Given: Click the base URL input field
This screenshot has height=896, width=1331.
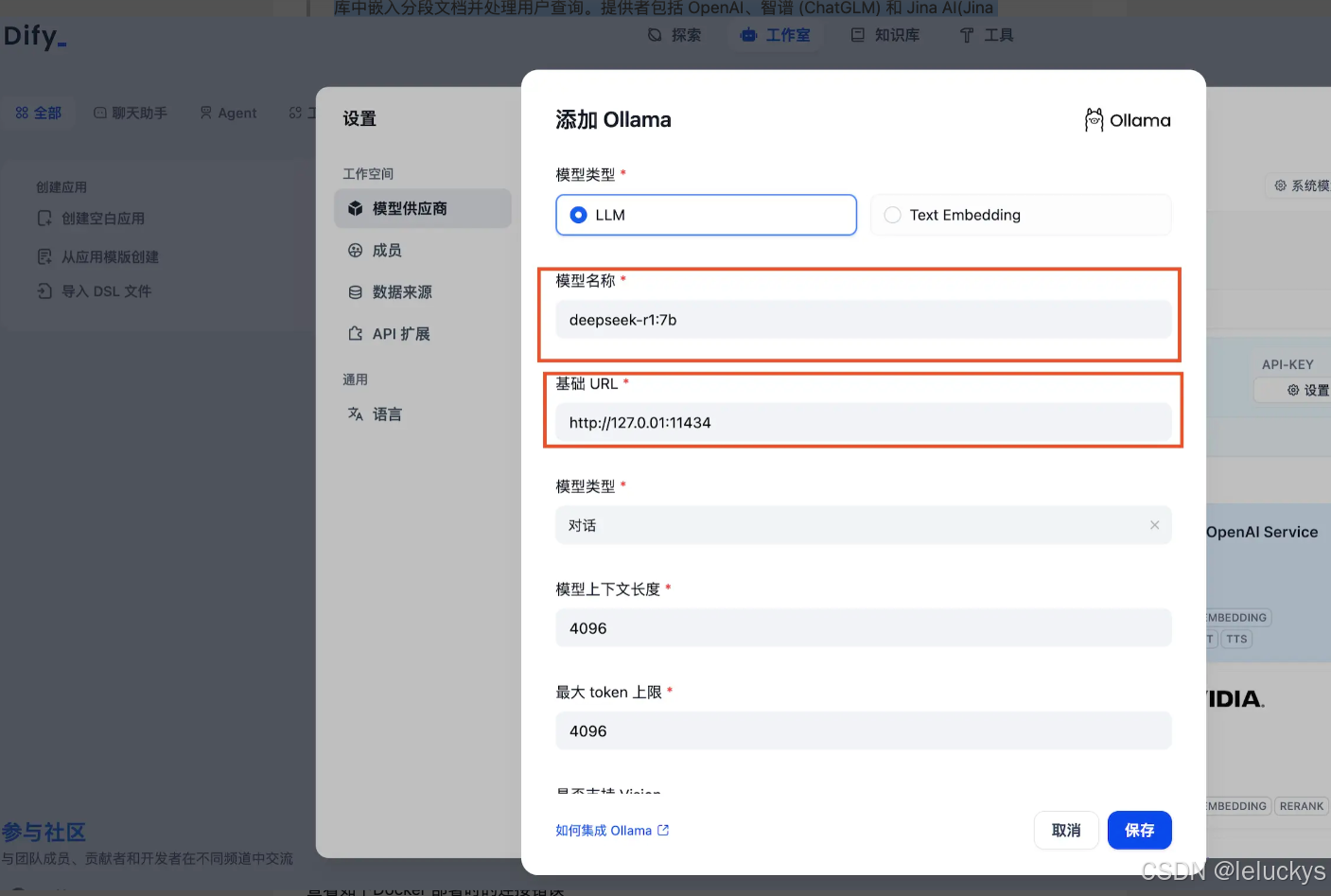Looking at the screenshot, I should click(863, 423).
